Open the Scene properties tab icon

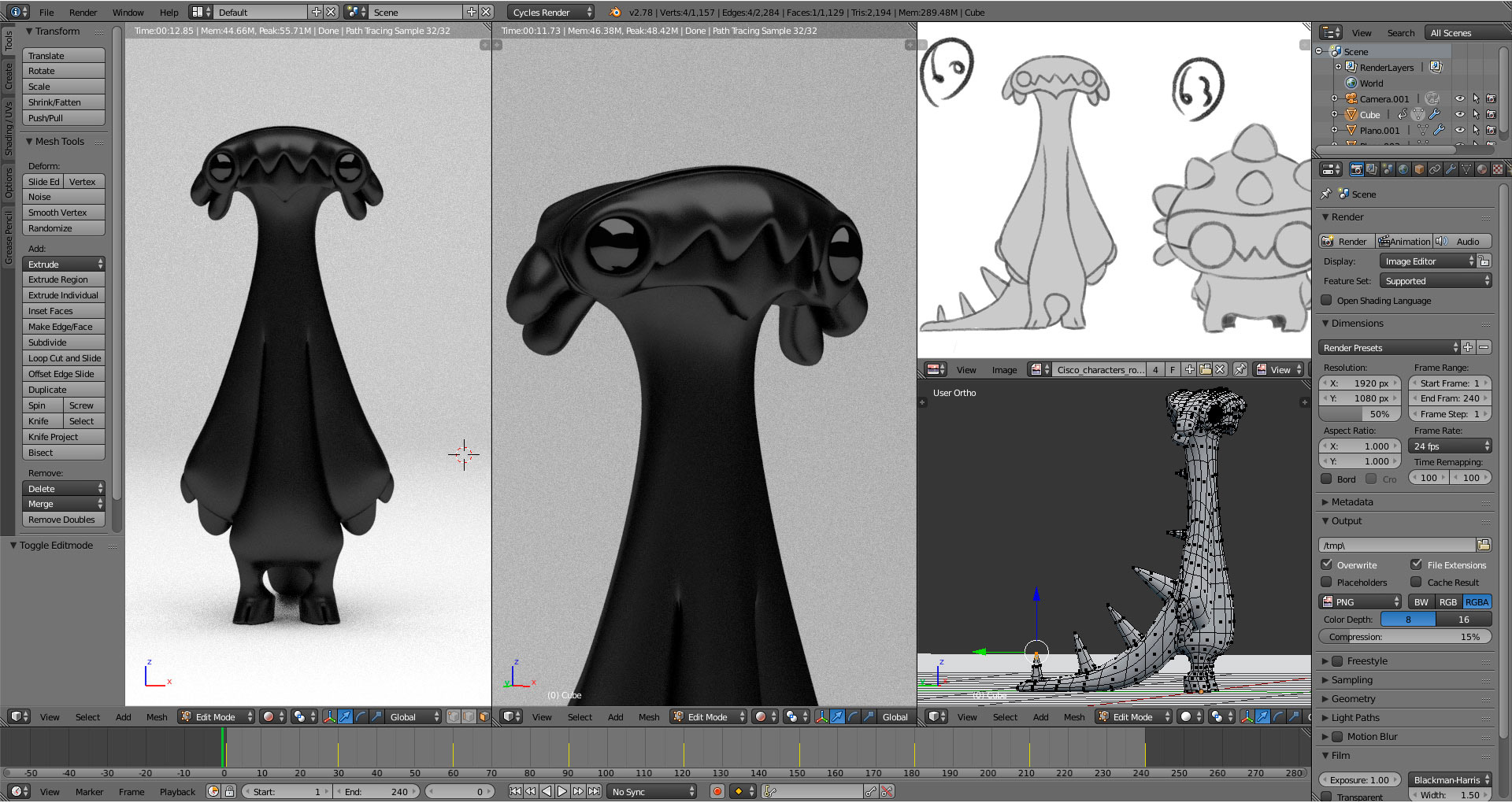click(1388, 169)
